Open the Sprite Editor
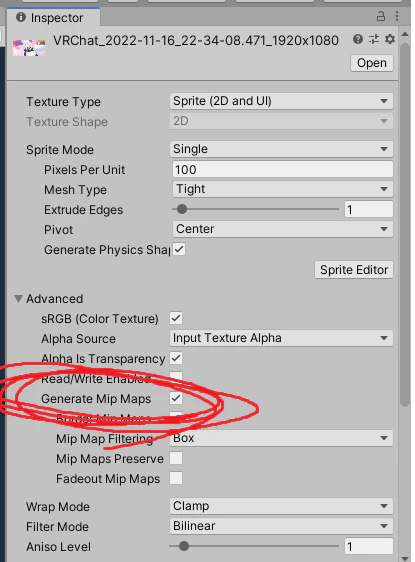Image resolution: width=415 pixels, height=562 pixels. (354, 270)
